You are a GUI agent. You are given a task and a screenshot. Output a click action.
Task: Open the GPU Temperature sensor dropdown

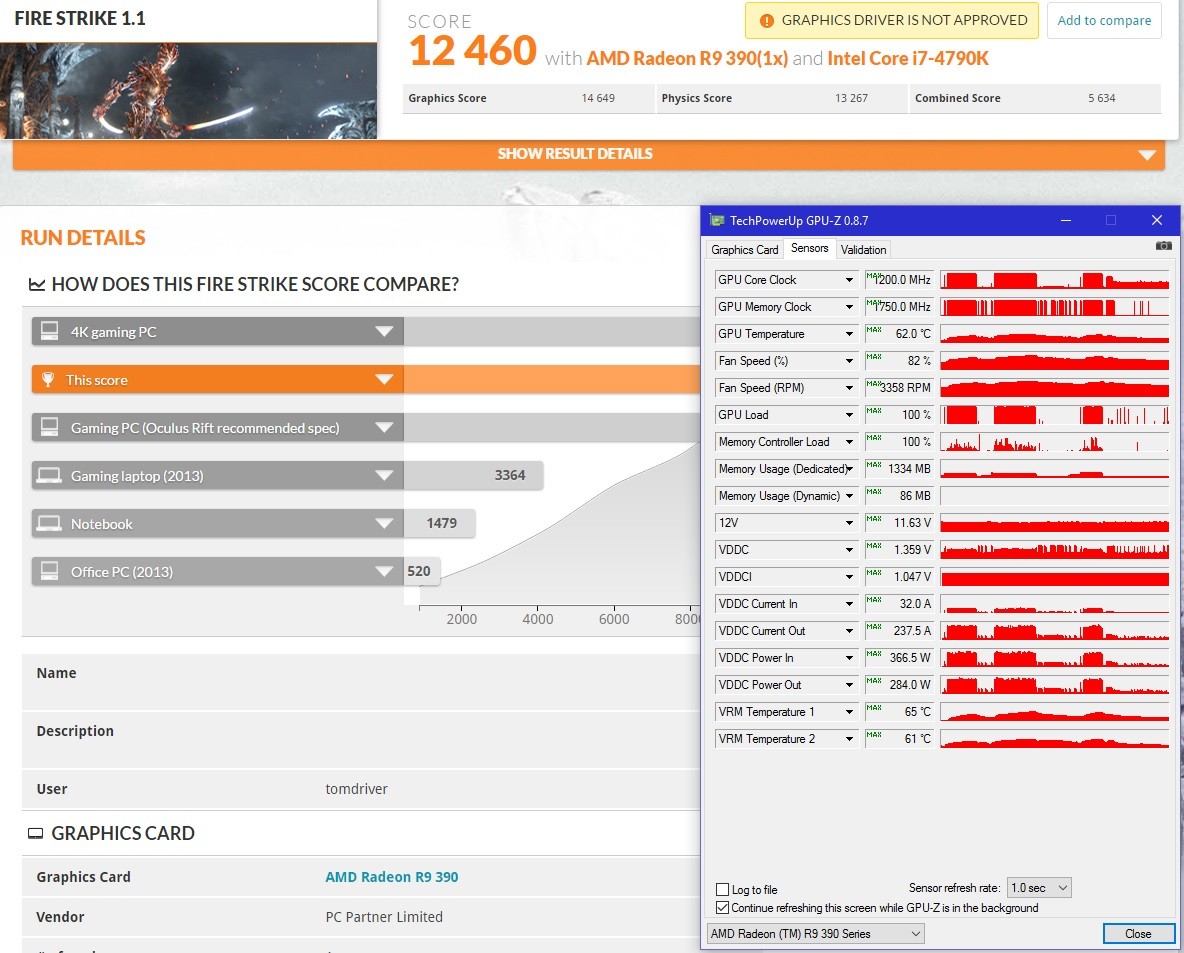click(849, 334)
